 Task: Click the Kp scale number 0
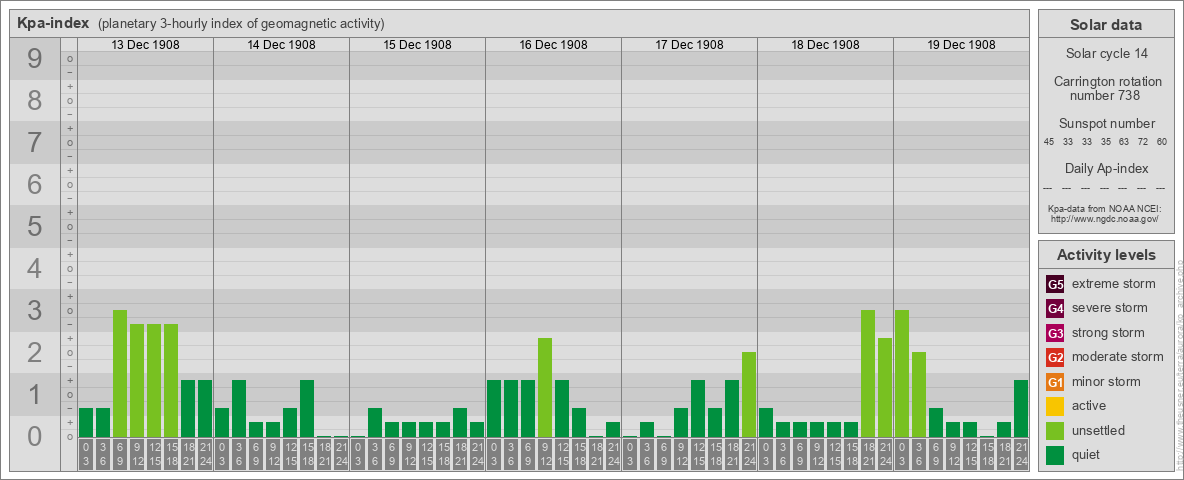pyautogui.click(x=35, y=435)
